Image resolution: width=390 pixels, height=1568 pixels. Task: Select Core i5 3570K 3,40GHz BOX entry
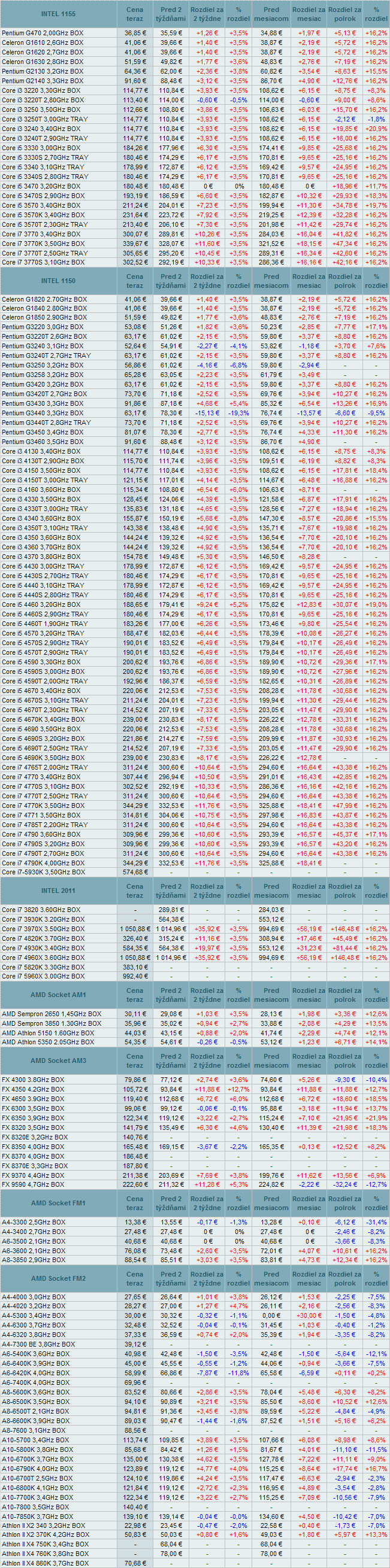click(x=43, y=215)
